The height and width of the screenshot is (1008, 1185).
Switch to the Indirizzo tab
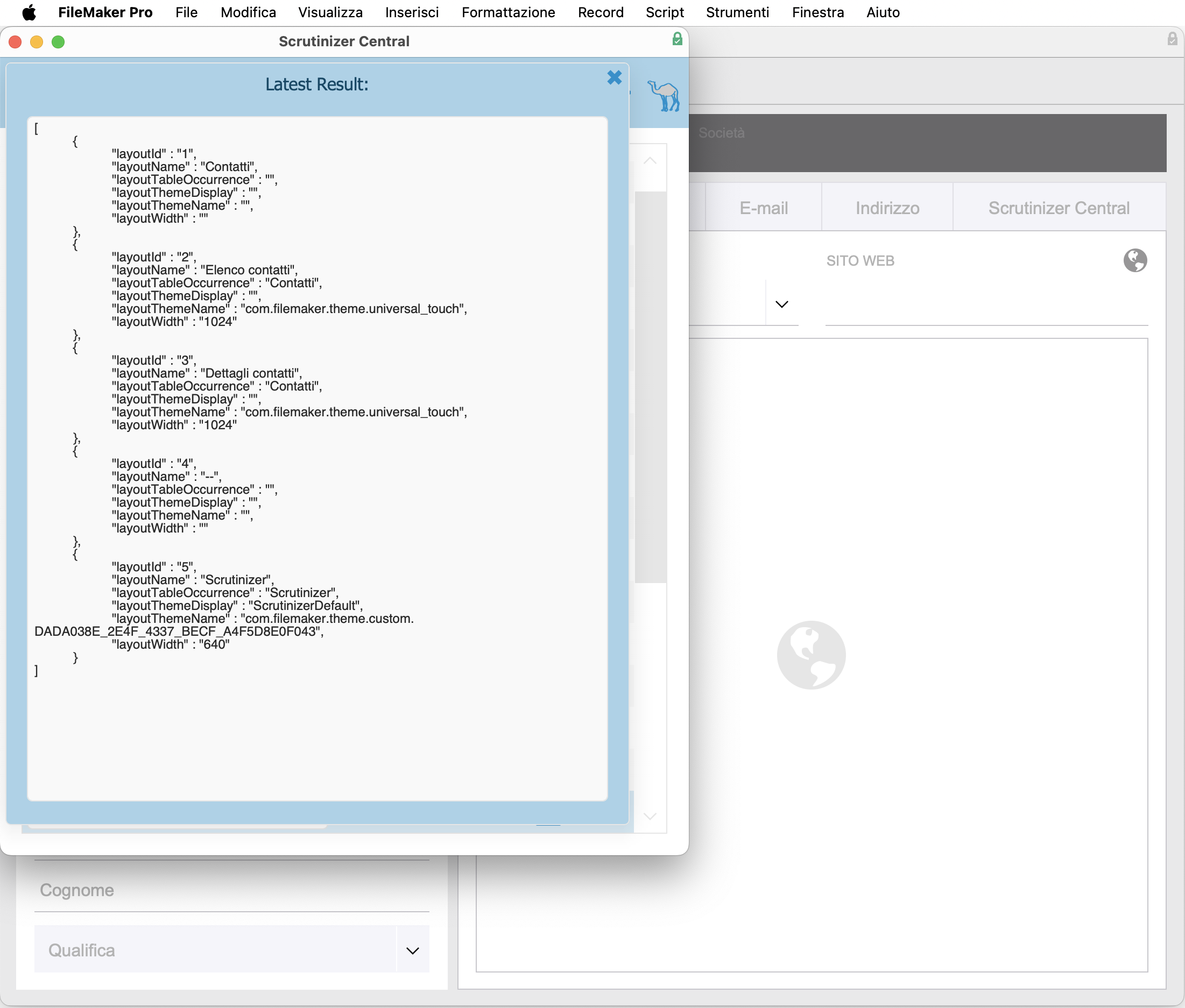tap(887, 208)
